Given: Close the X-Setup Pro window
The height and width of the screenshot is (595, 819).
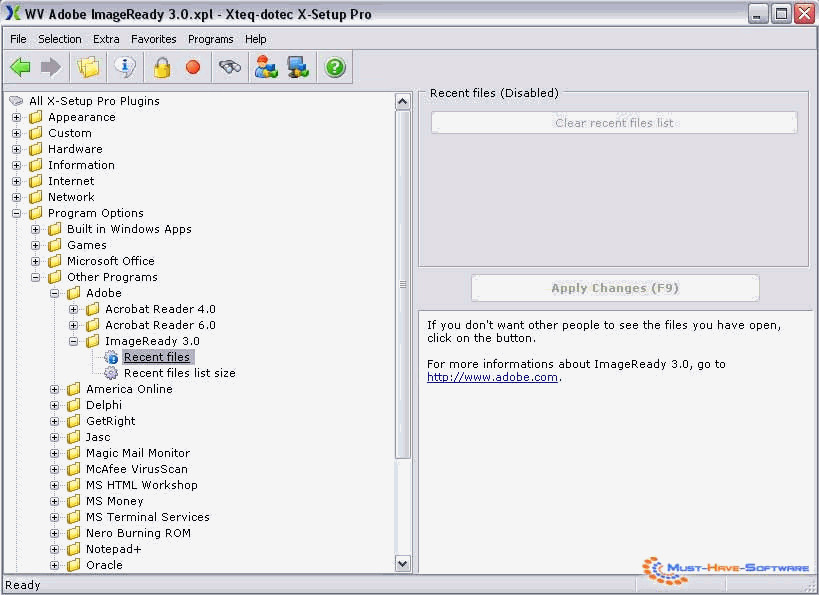Looking at the screenshot, I should point(805,14).
